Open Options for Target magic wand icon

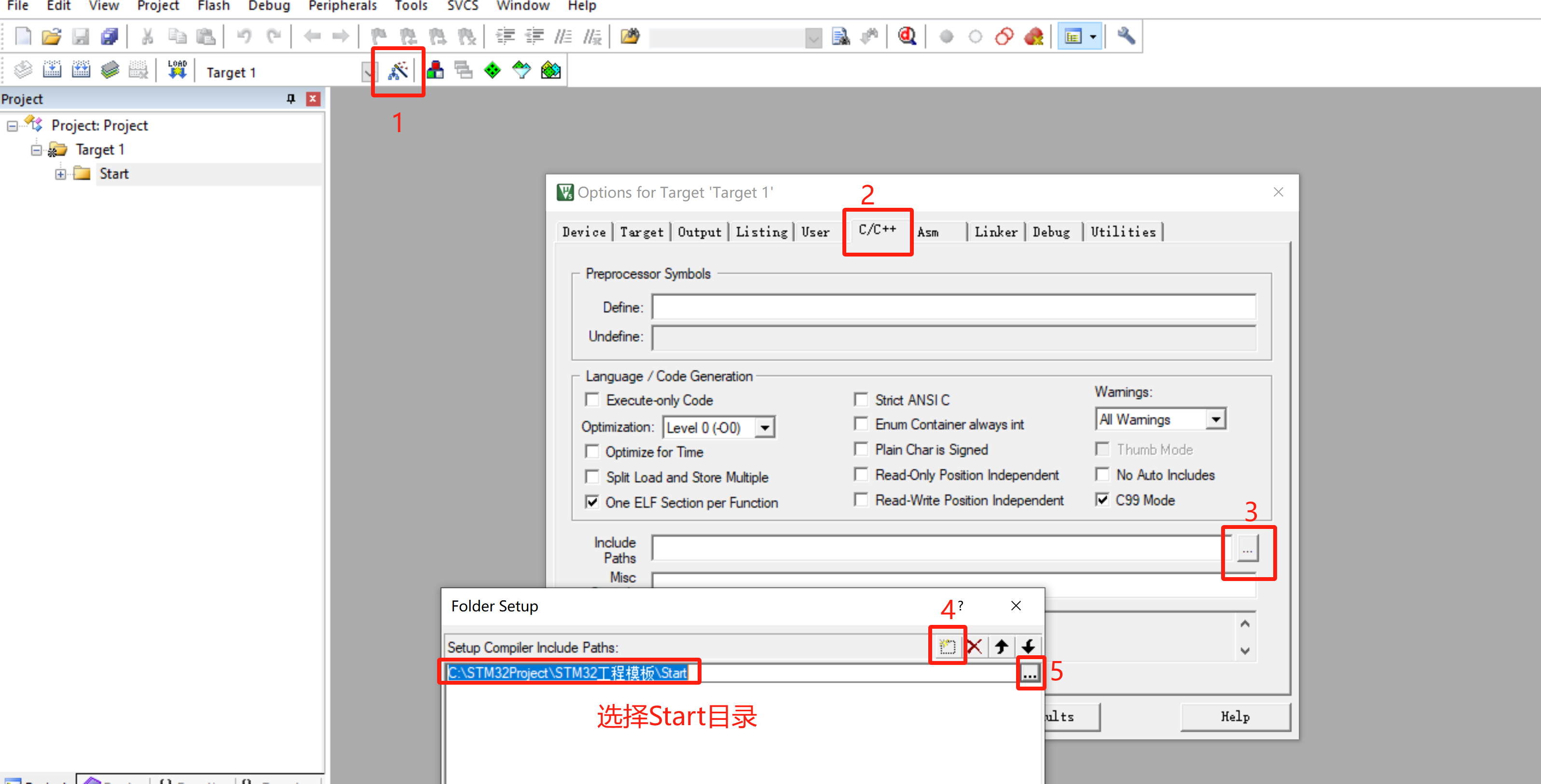398,71
